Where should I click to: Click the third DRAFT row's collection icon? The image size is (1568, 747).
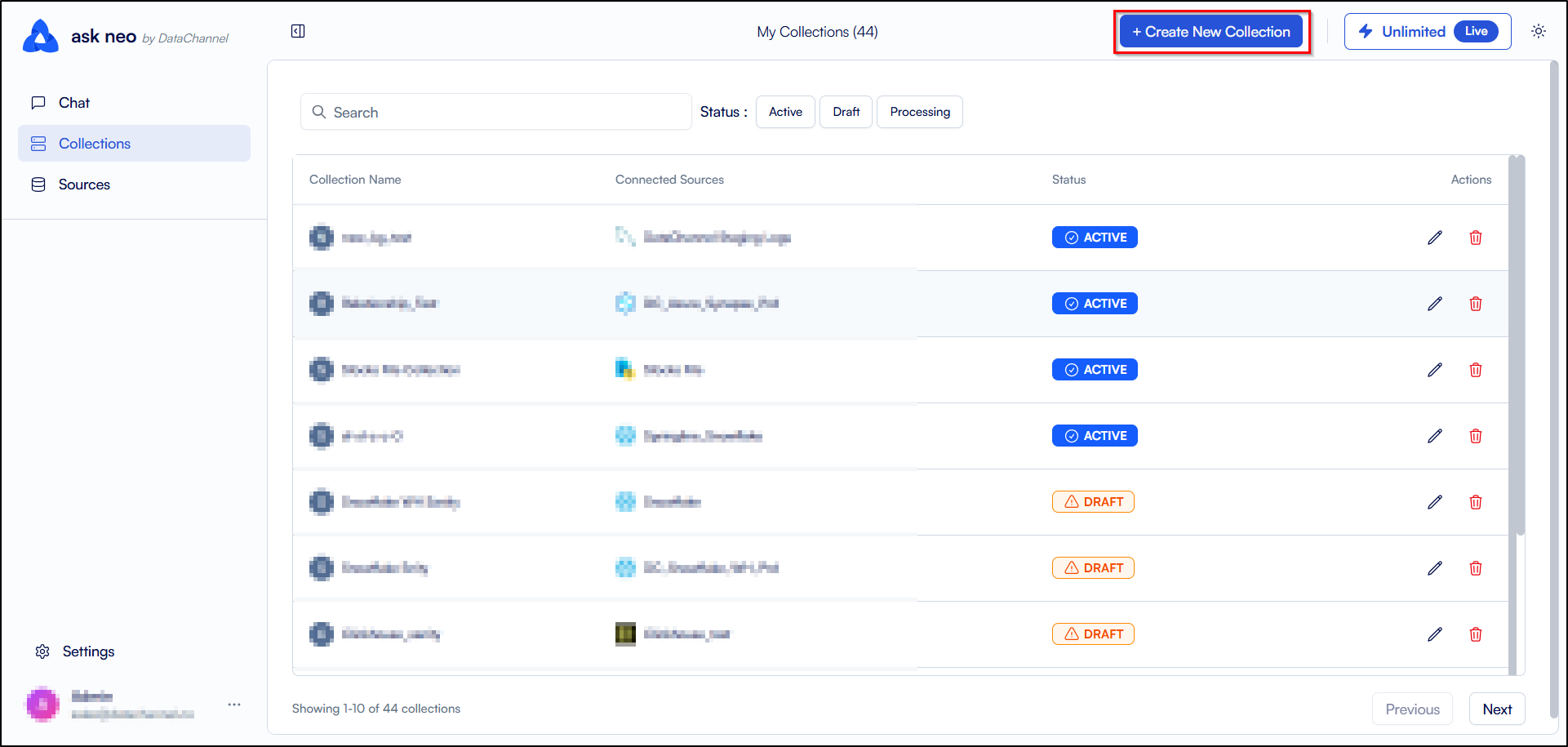click(322, 634)
